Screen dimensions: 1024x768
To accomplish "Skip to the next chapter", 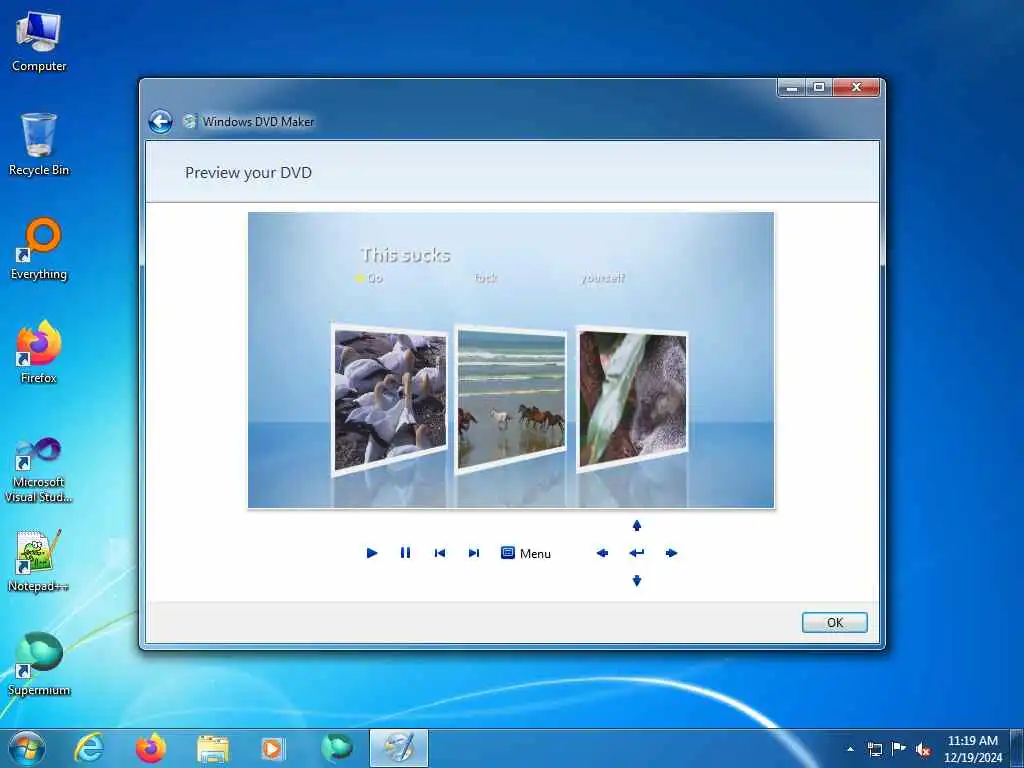I will coord(474,553).
